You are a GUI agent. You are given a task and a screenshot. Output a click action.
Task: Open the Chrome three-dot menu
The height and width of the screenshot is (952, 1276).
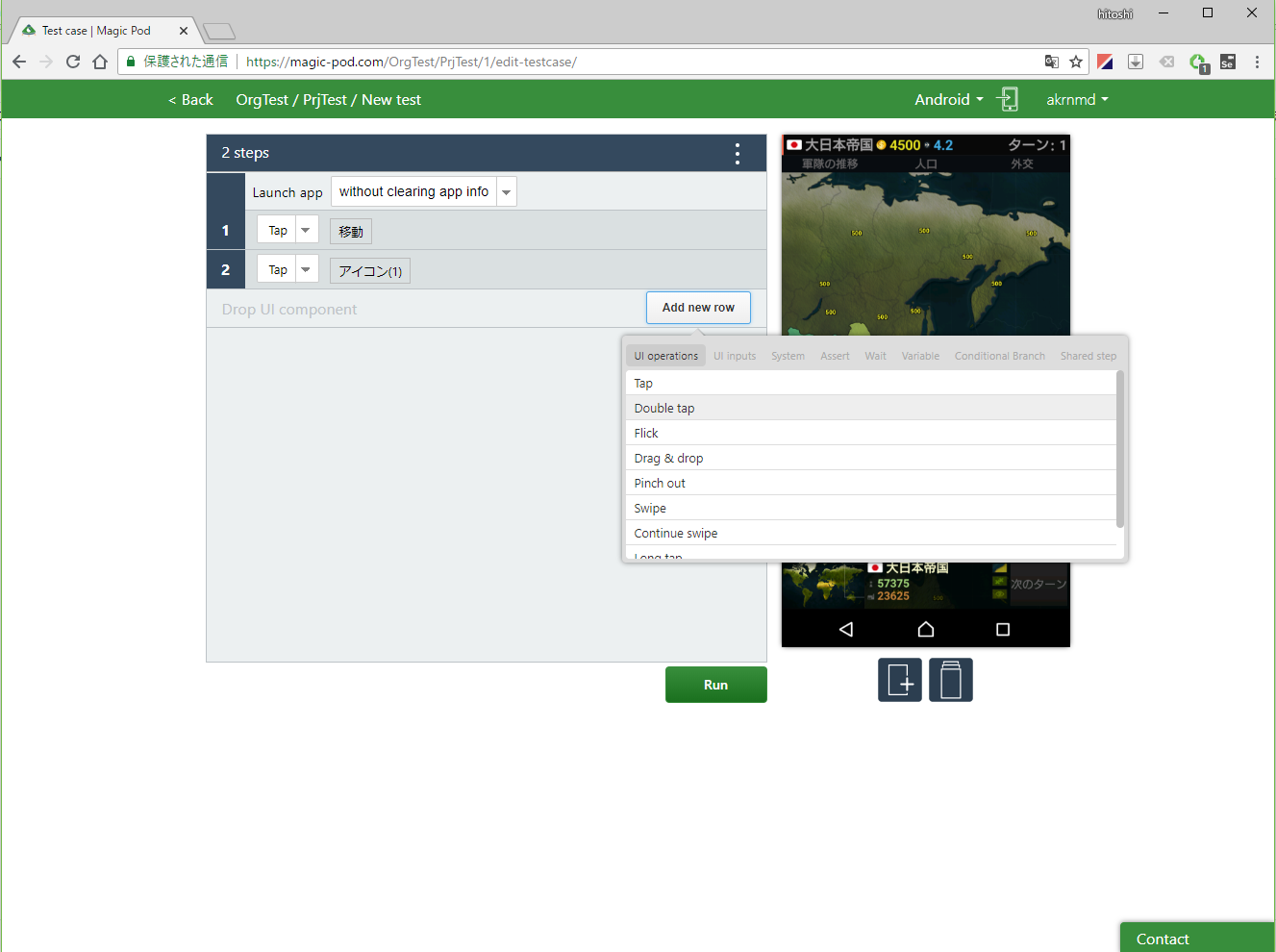pyautogui.click(x=1257, y=62)
